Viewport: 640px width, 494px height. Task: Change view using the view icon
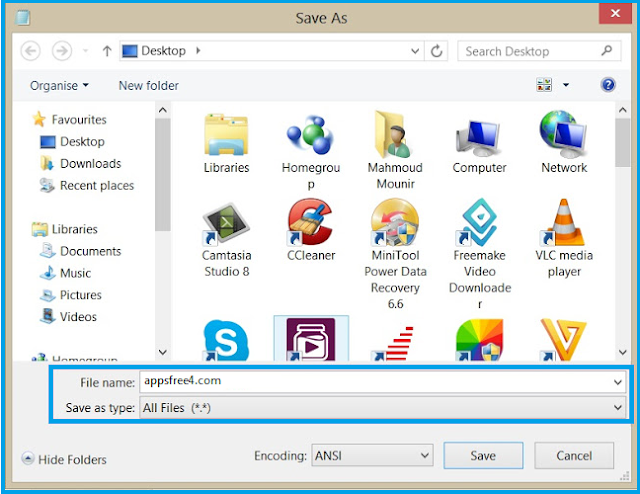(x=544, y=85)
